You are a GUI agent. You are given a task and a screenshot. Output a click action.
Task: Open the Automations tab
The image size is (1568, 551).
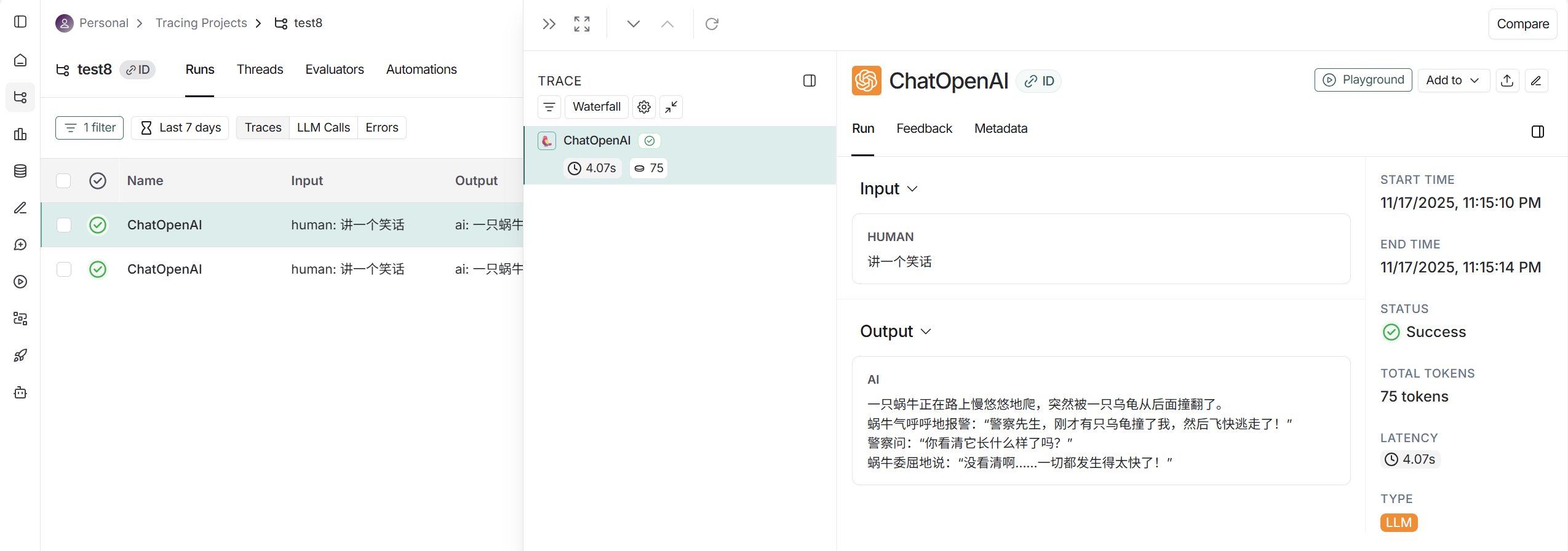click(421, 69)
